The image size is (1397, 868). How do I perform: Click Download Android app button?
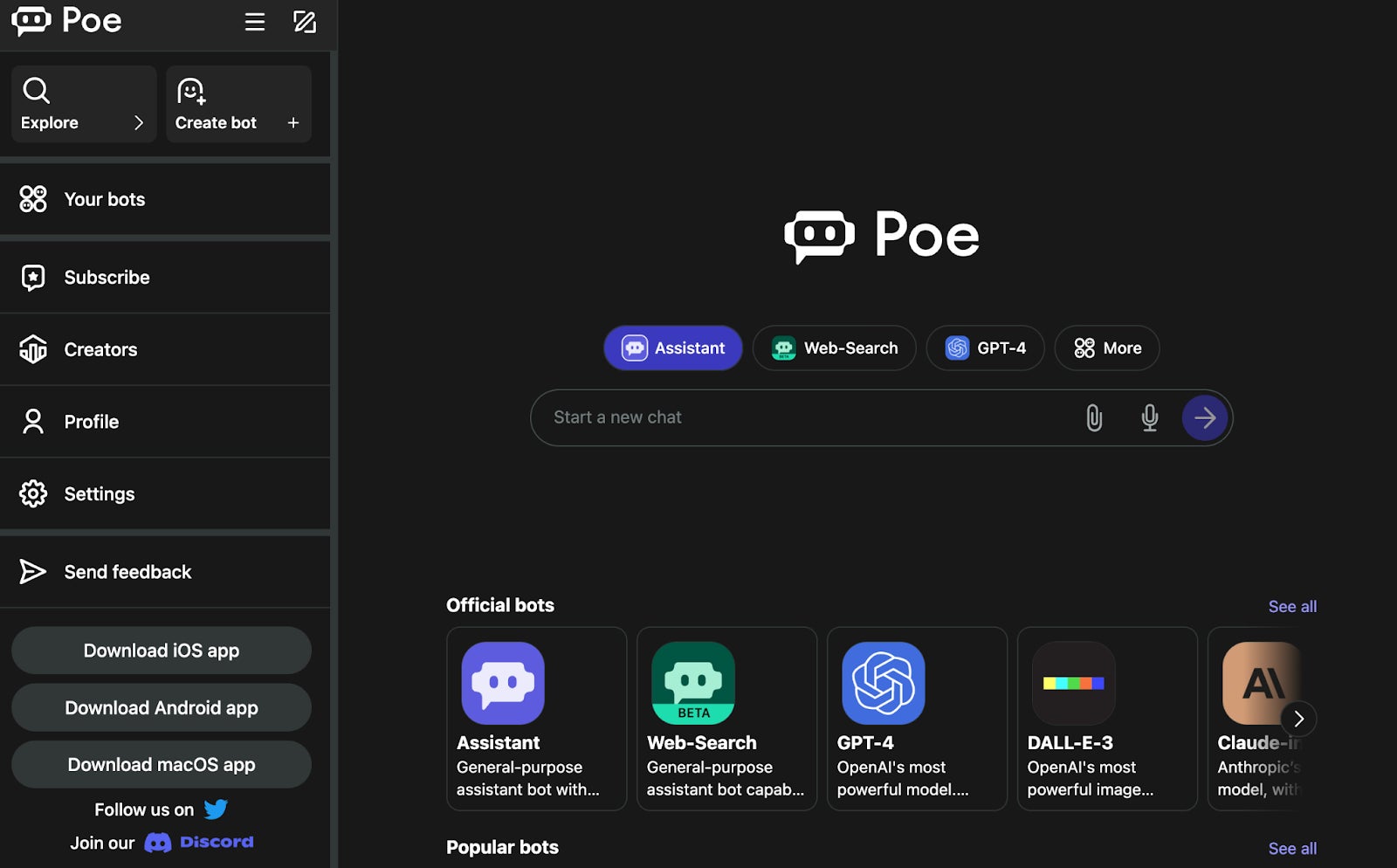point(162,708)
